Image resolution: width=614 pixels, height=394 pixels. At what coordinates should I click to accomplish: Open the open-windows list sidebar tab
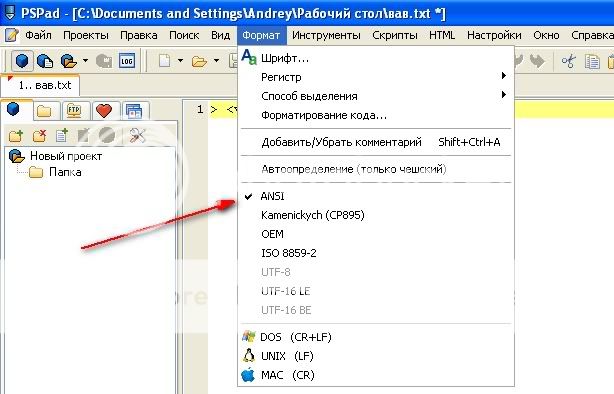point(134,111)
